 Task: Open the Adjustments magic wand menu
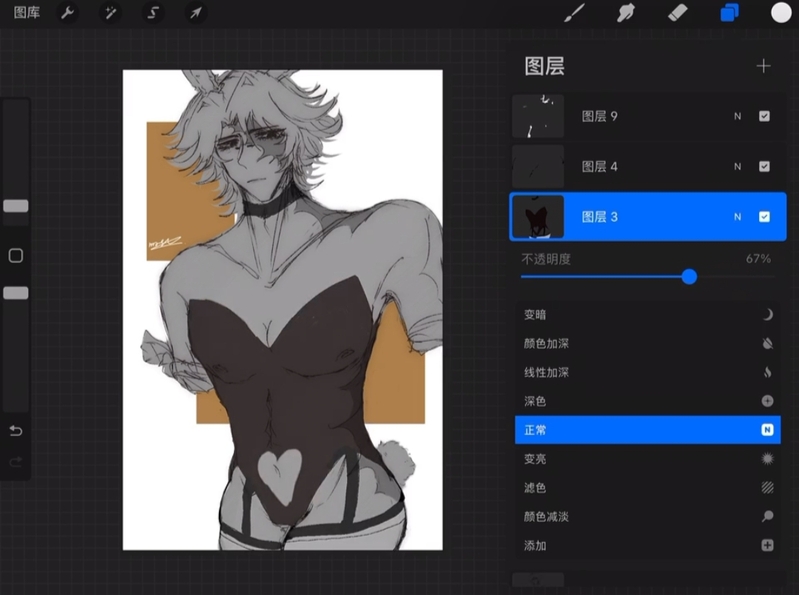point(110,12)
